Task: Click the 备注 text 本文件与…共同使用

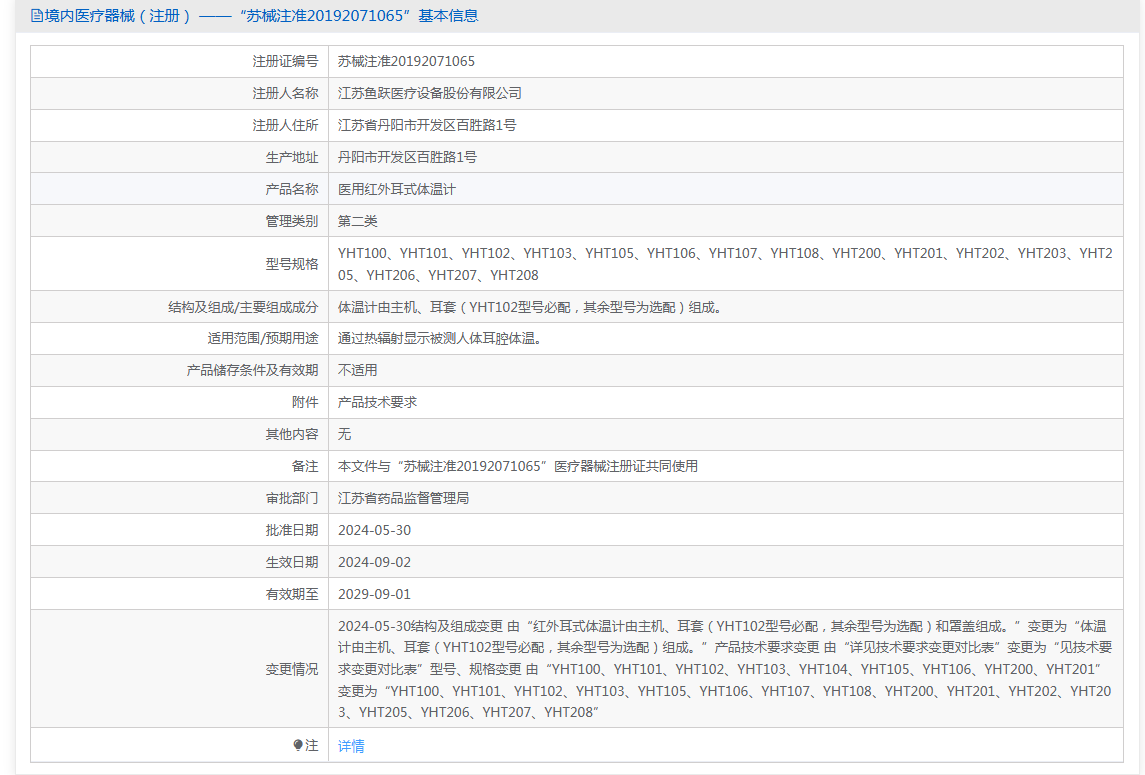Action: pos(518,466)
